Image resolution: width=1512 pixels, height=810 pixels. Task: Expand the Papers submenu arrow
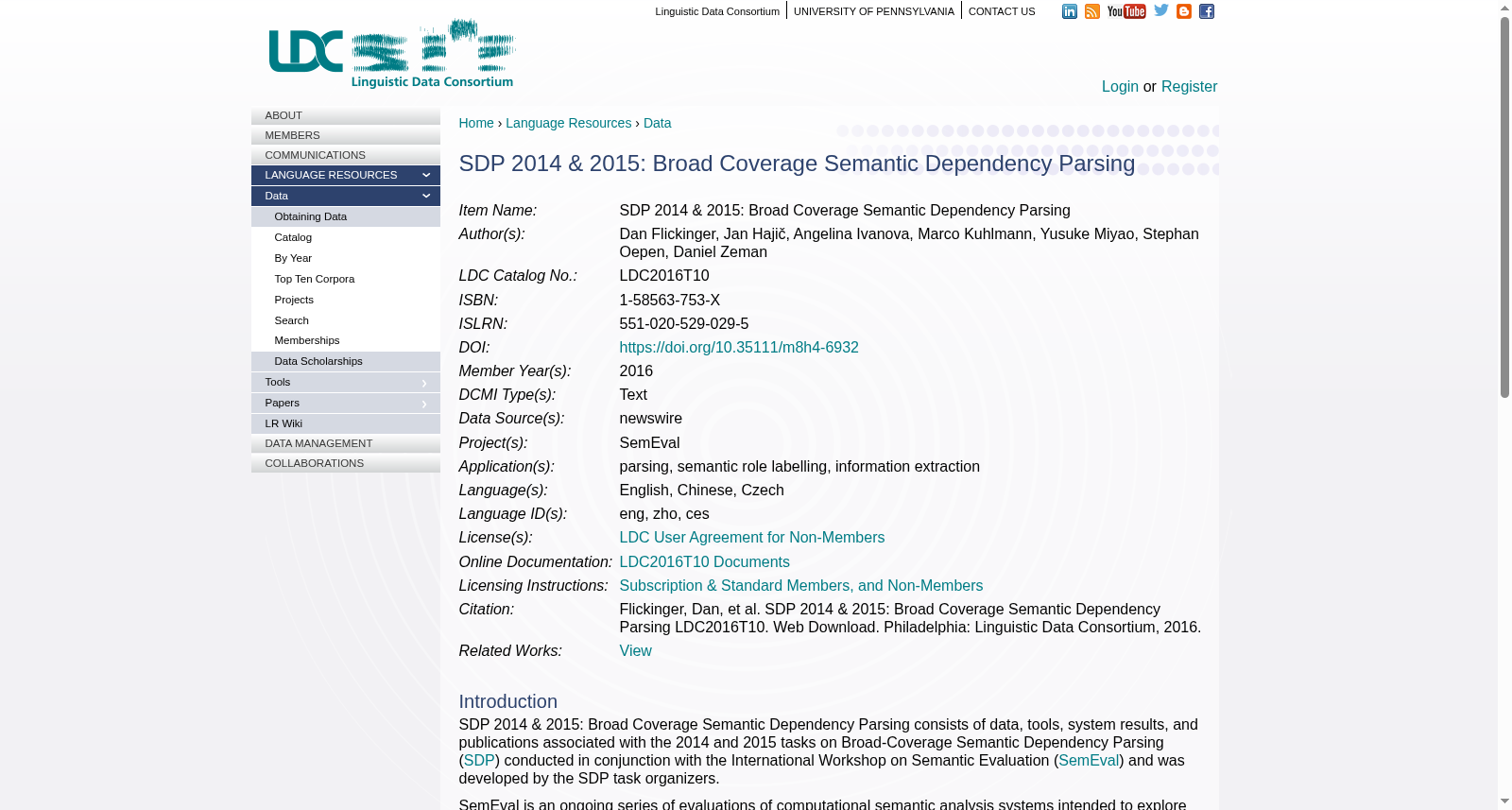pyautogui.click(x=424, y=404)
